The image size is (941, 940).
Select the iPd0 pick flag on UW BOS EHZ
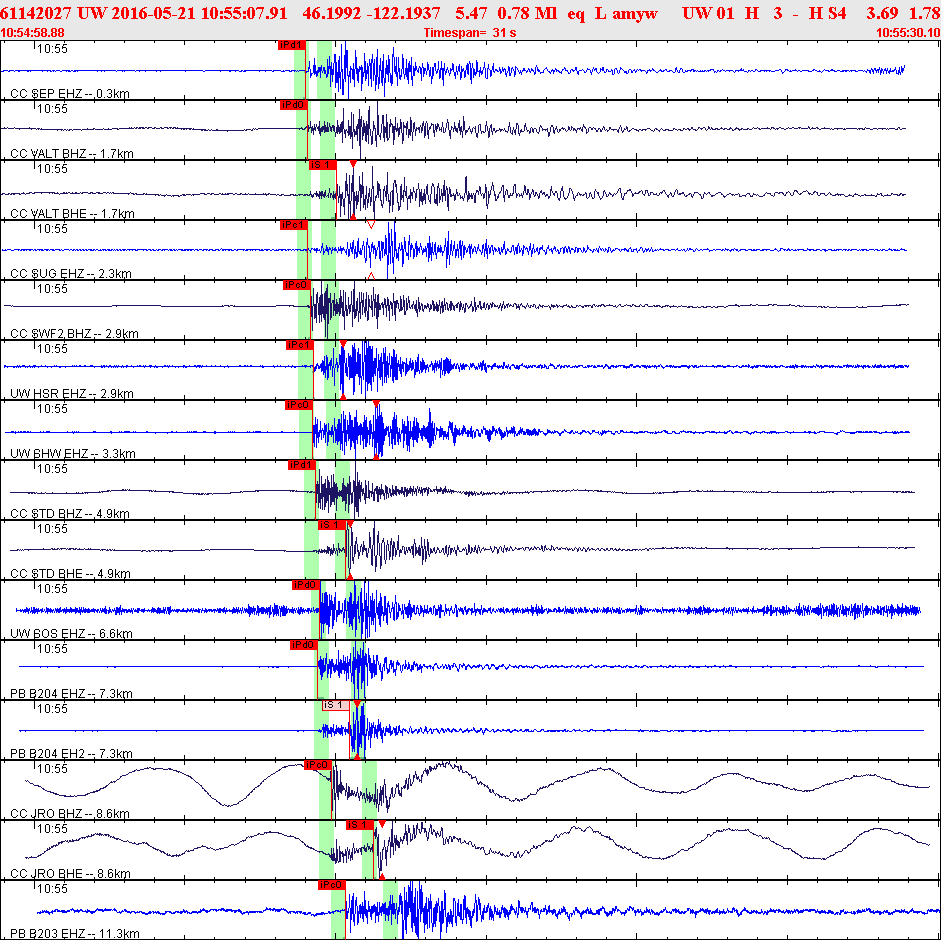tap(305, 585)
